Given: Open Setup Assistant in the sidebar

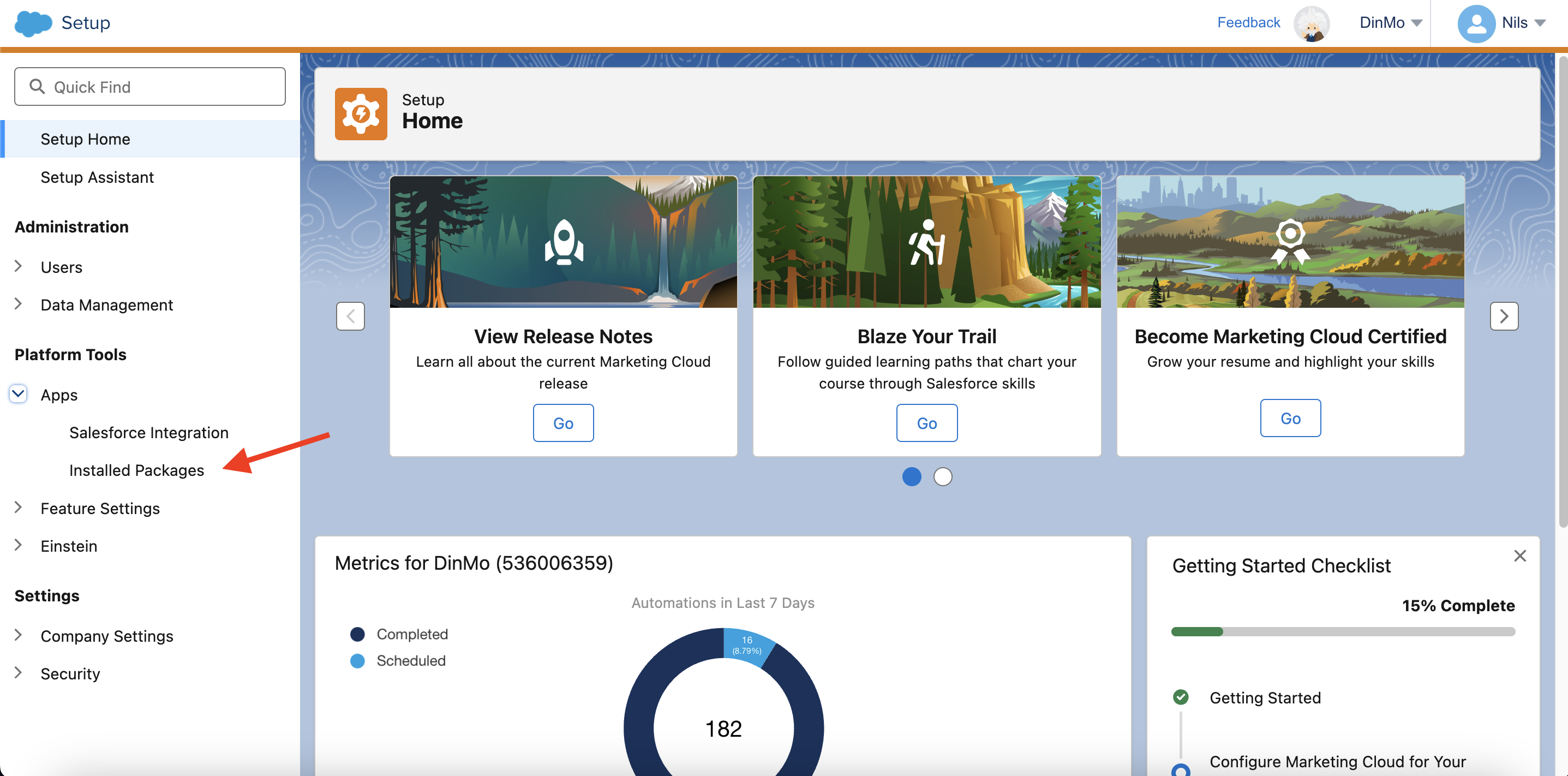Looking at the screenshot, I should pos(97,177).
